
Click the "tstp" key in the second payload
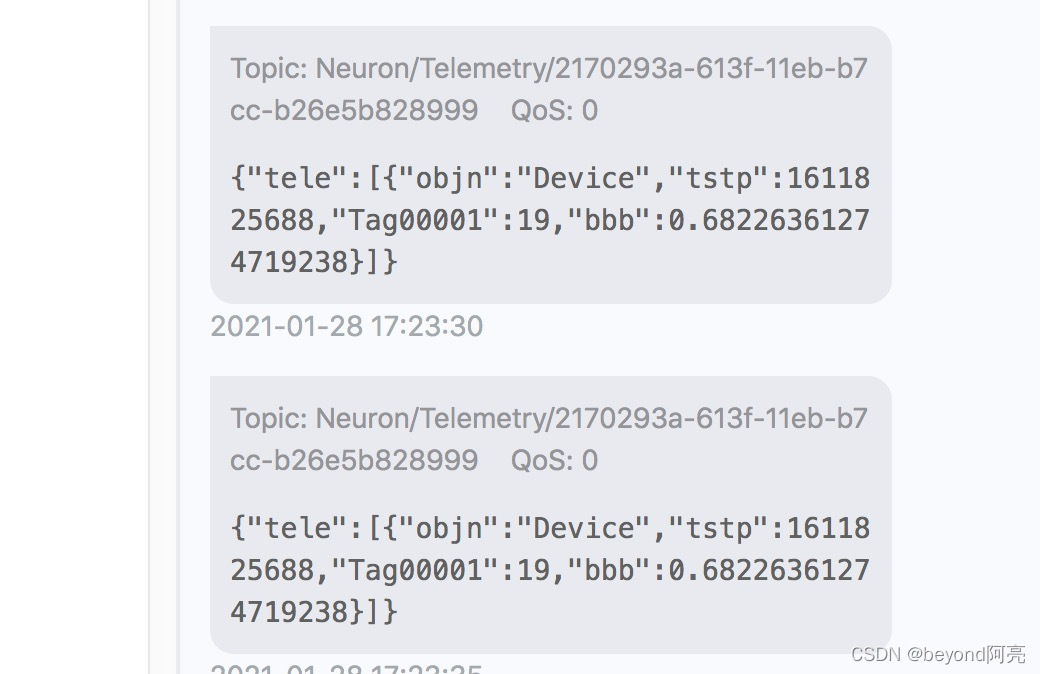pos(719,529)
